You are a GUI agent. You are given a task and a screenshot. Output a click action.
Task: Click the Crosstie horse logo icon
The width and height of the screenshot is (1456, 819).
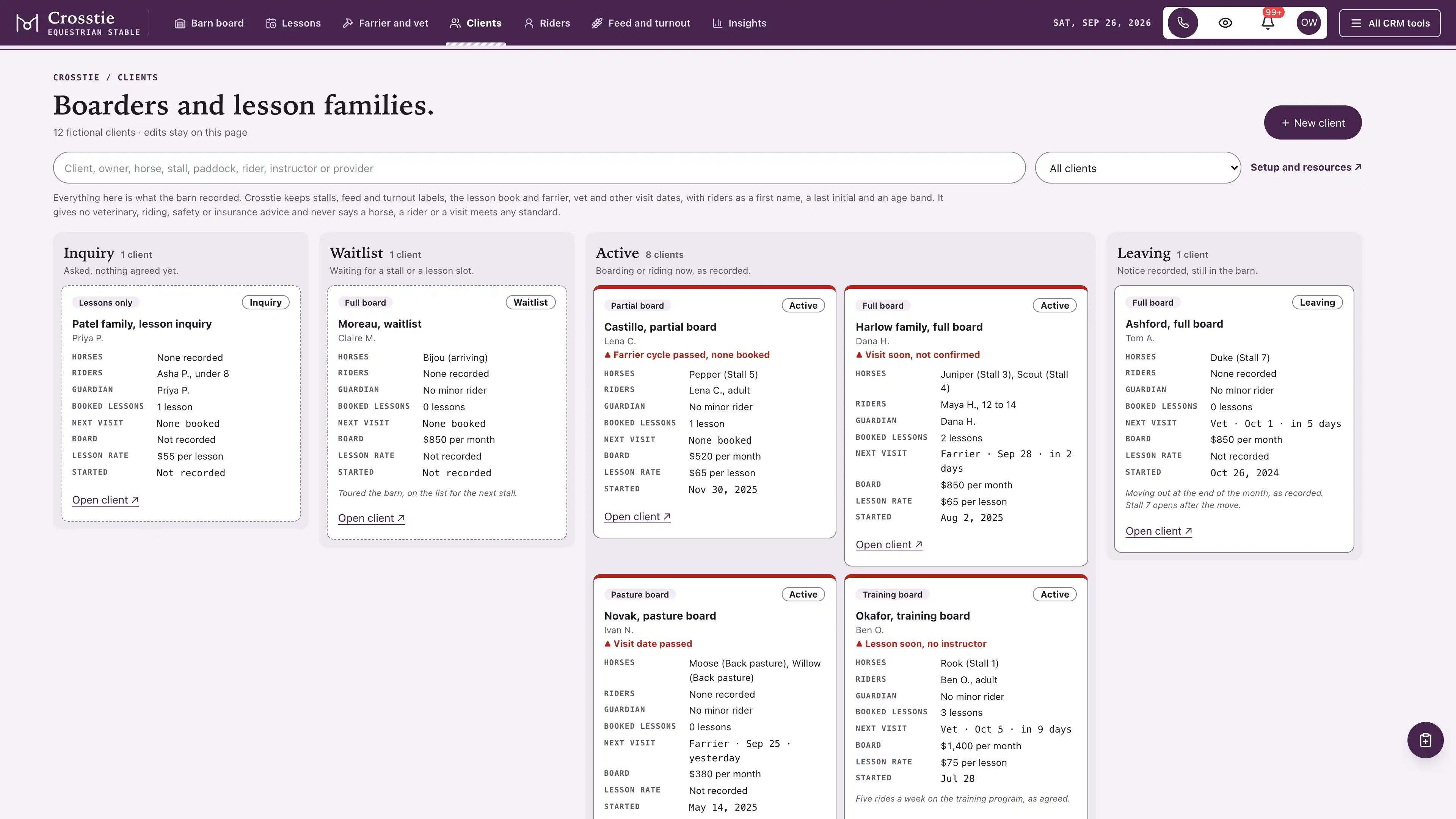[x=27, y=23]
